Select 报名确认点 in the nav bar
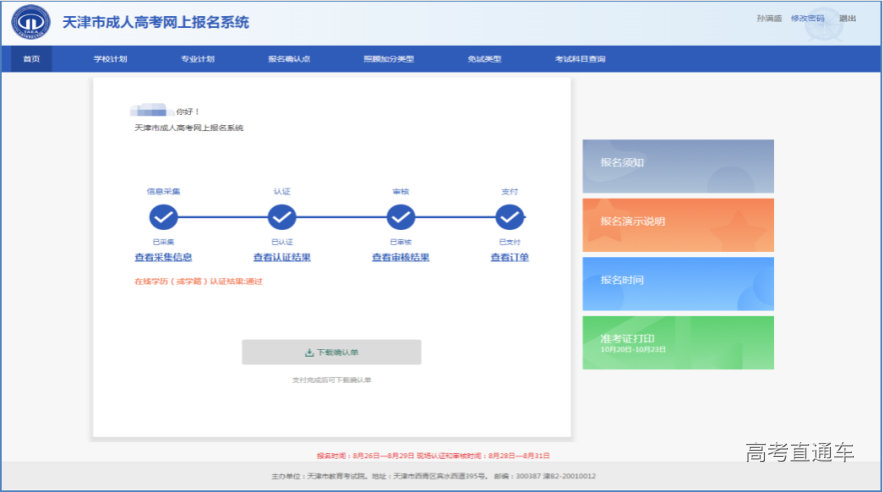The height and width of the screenshot is (492, 883). 289,59
